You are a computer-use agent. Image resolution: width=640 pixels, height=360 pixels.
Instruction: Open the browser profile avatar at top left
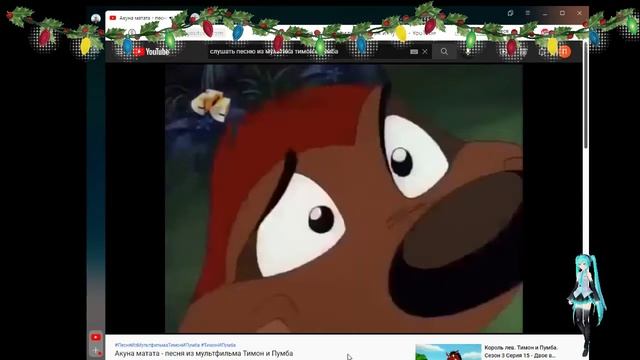[96, 18]
